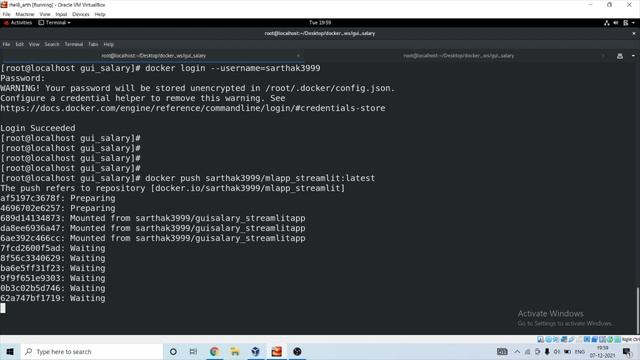
Task: Click VirtualBox optical disk status icon
Action: pyautogui.click(x=549, y=340)
